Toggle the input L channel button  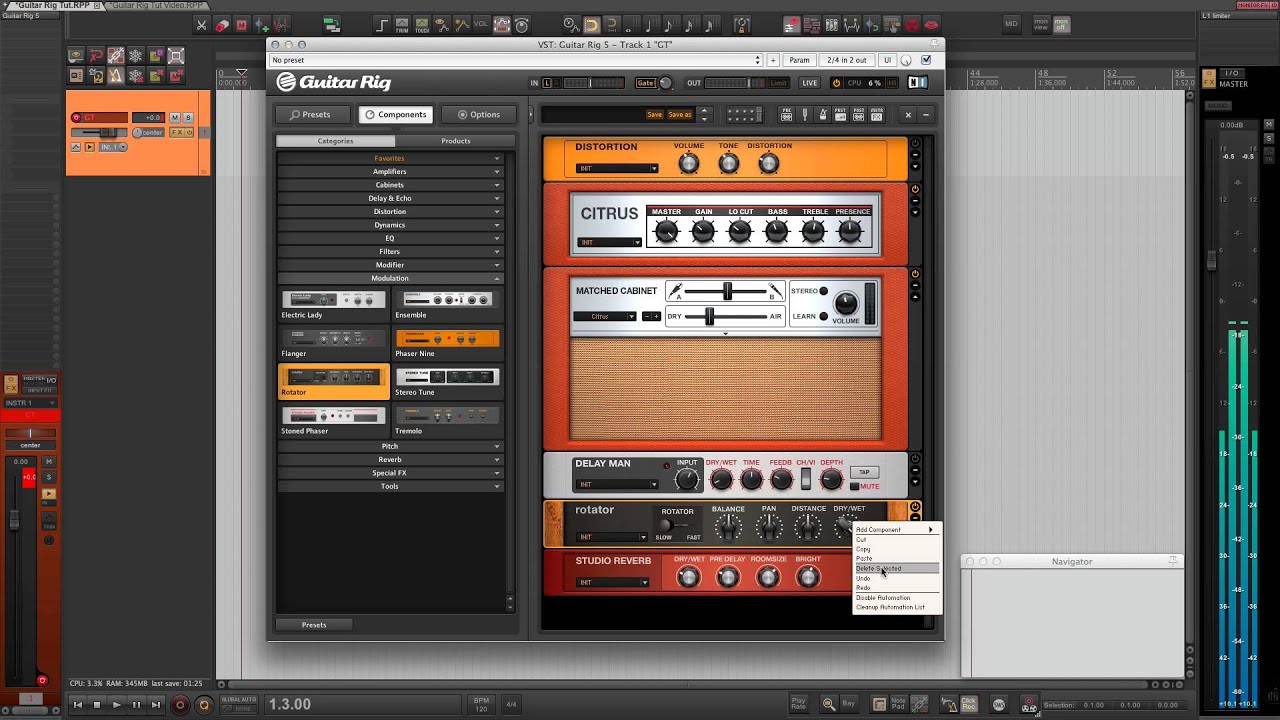pyautogui.click(x=547, y=83)
